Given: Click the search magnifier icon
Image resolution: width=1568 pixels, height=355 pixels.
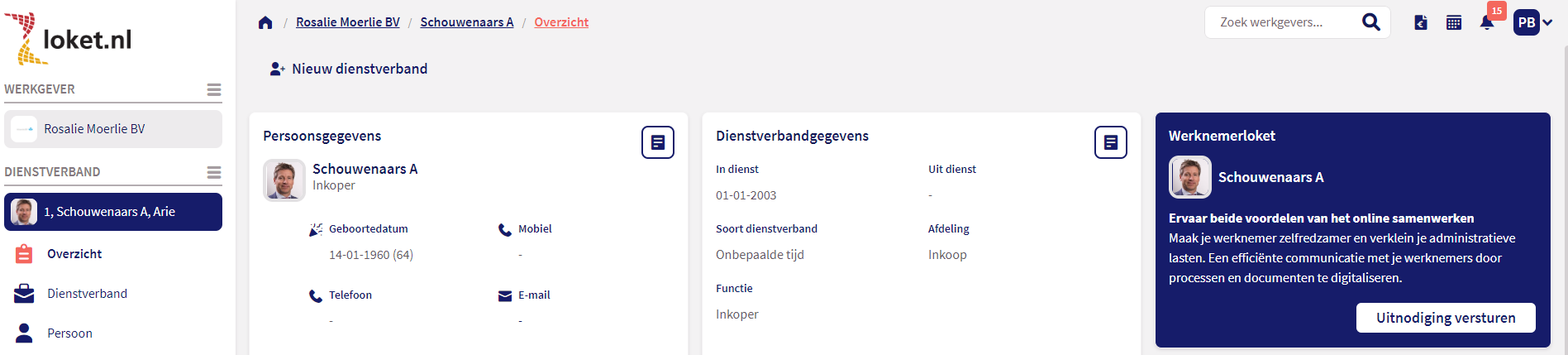Looking at the screenshot, I should click(x=1370, y=22).
